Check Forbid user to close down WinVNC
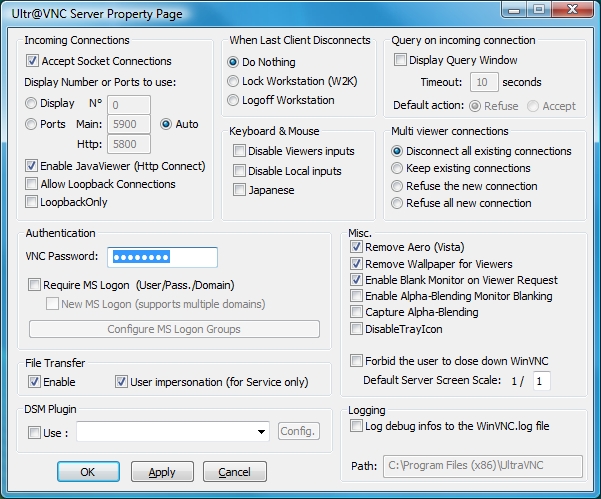601x499 pixels. [356, 361]
